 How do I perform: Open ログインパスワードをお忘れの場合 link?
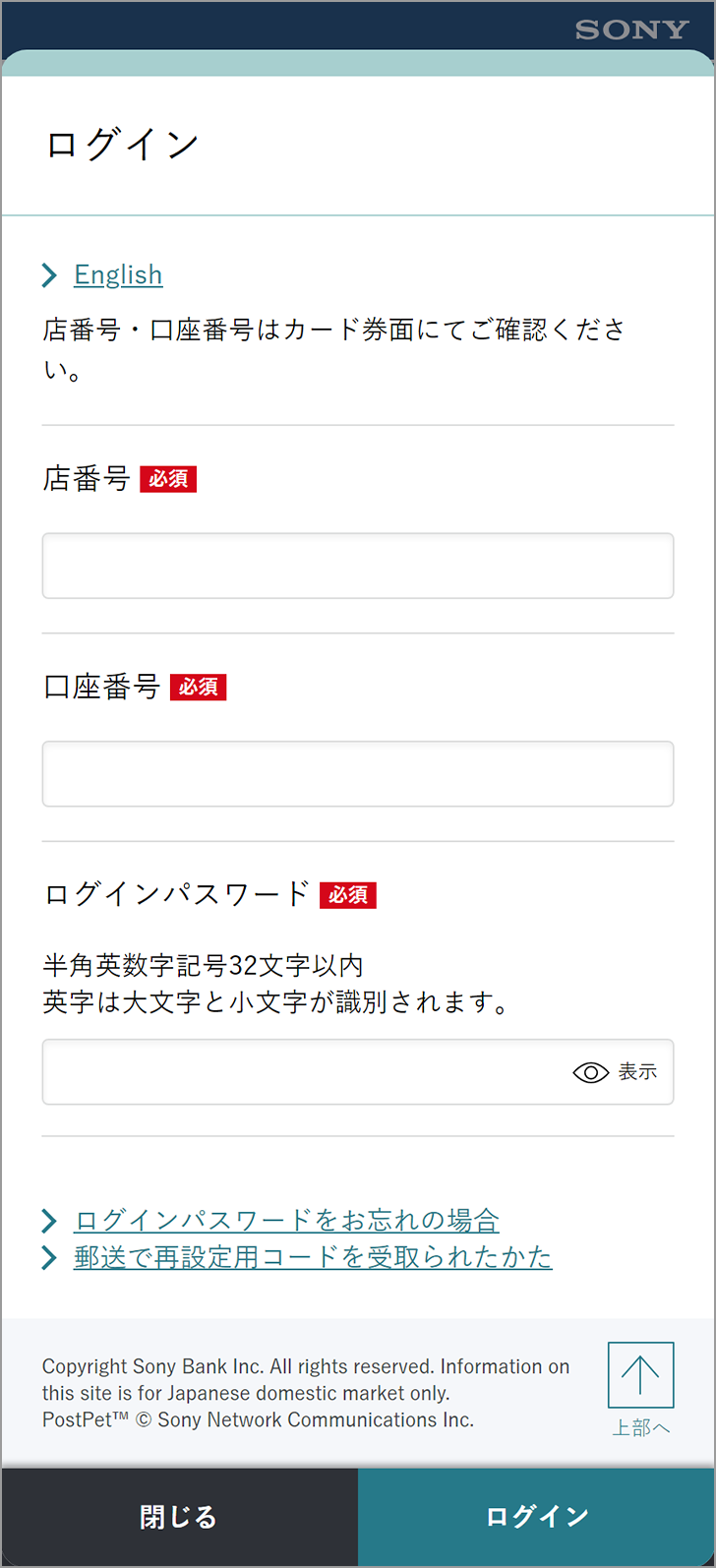(x=286, y=1221)
